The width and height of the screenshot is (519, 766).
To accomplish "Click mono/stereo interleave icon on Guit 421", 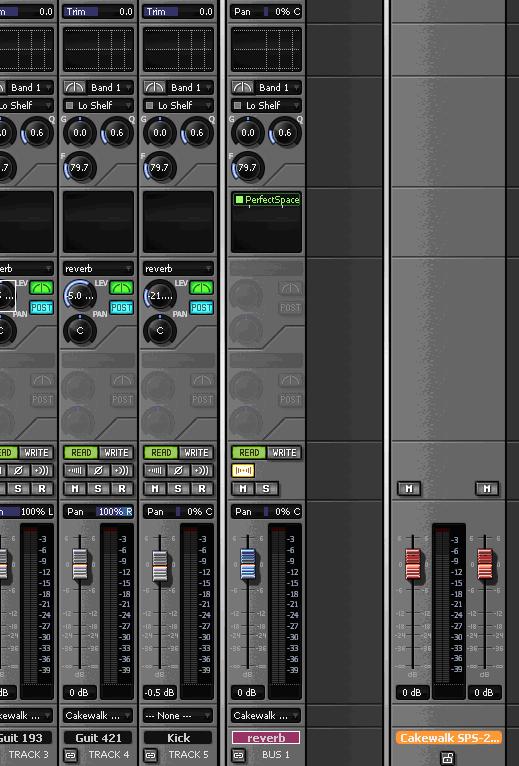I will (x=75, y=470).
